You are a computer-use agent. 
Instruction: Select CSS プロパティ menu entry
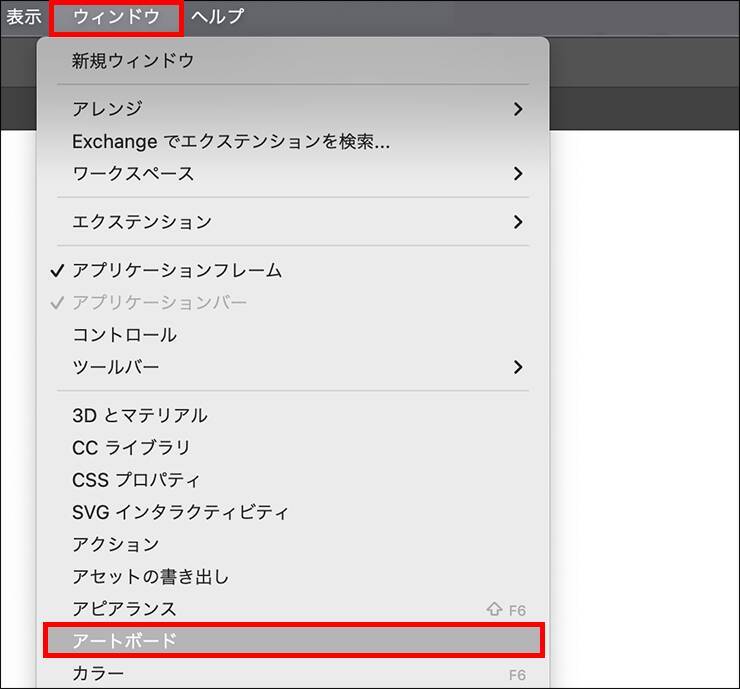click(x=136, y=480)
